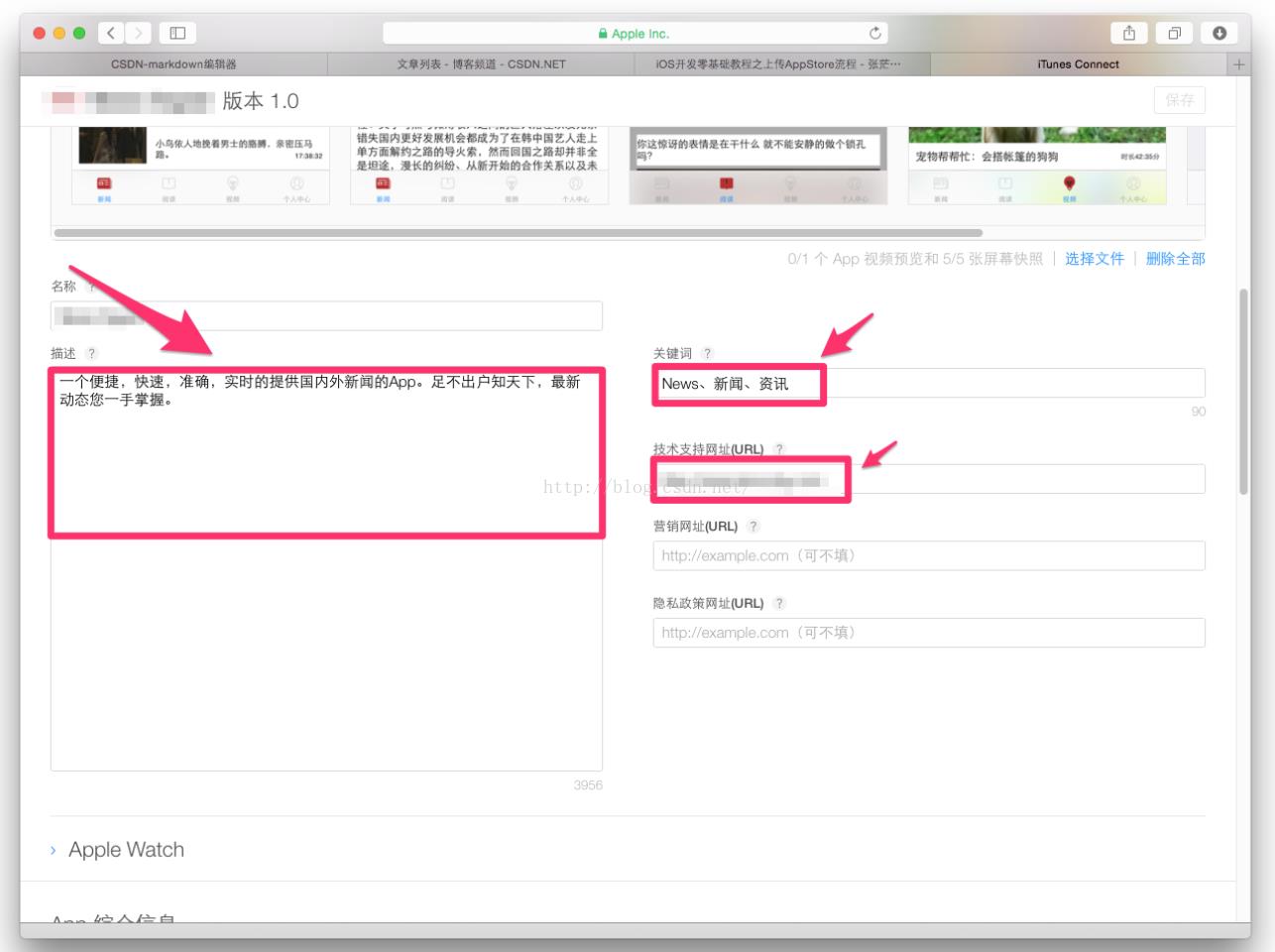The width and height of the screenshot is (1275, 952).
Task: Show the Safari sidebar
Action: pyautogui.click(x=177, y=33)
